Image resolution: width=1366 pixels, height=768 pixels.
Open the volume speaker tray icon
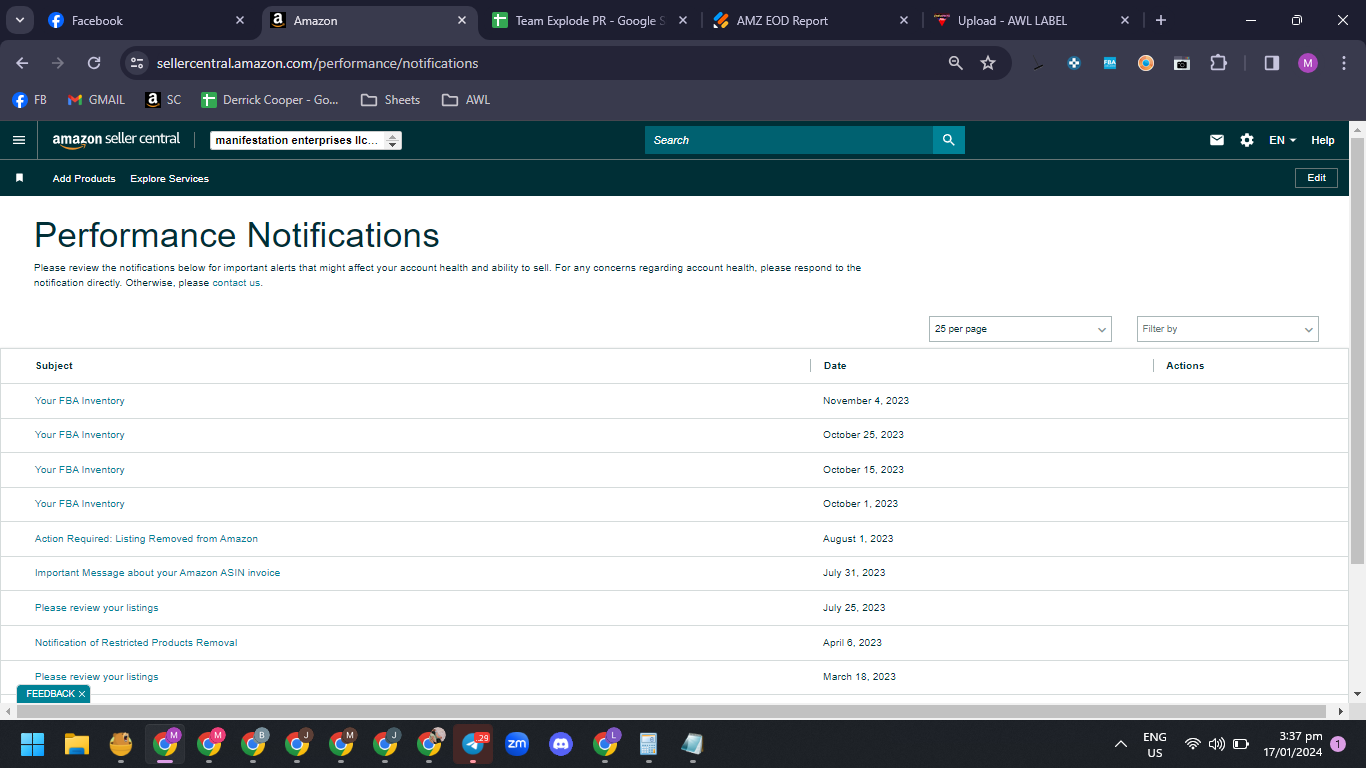pyautogui.click(x=1217, y=744)
